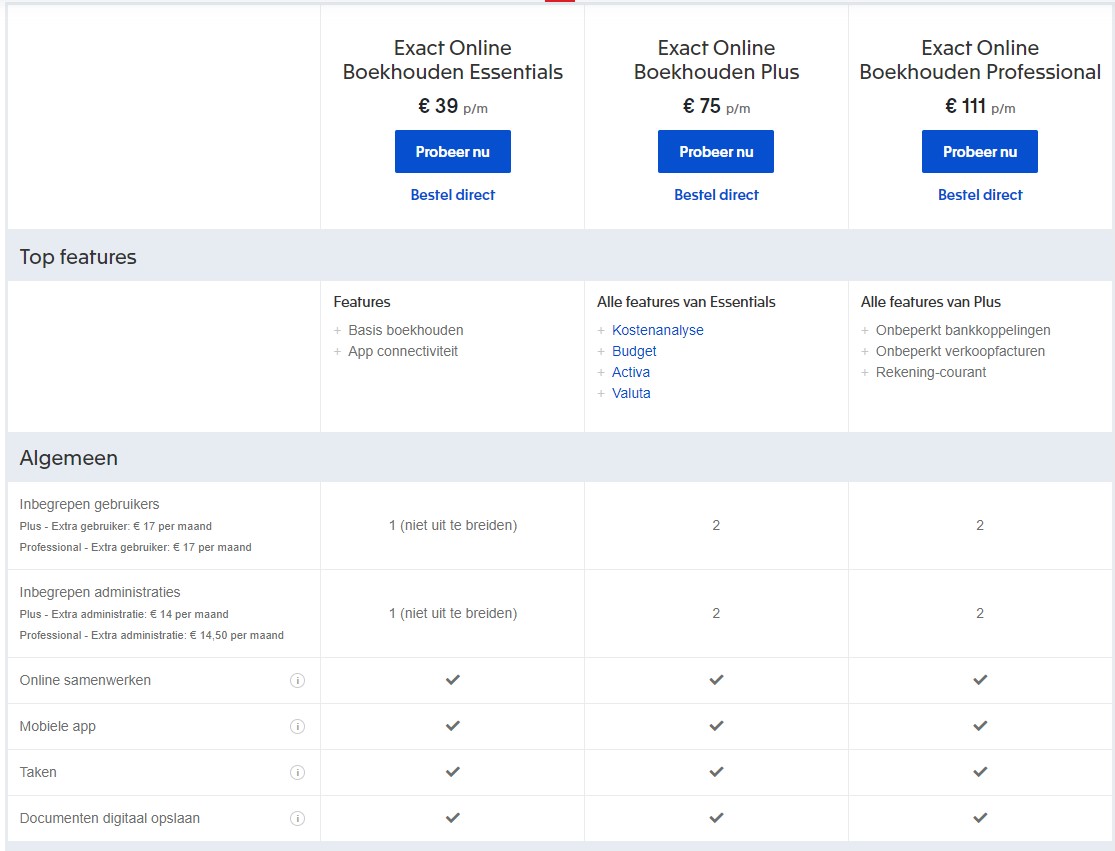Click plus icon before Basis boekhouden
The width and height of the screenshot is (1115, 851).
click(338, 331)
